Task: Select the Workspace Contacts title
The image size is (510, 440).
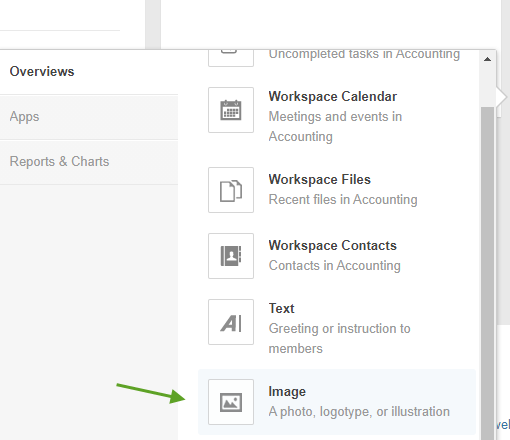Action: pyautogui.click(x=333, y=246)
